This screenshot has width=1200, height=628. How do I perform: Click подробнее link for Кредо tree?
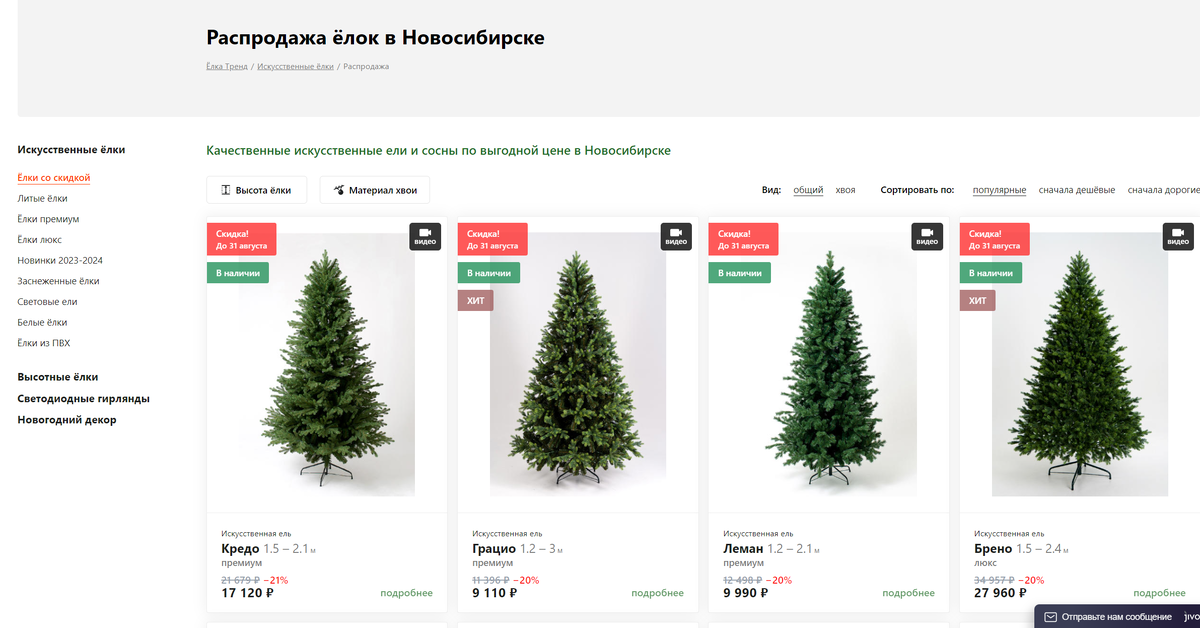pos(406,593)
